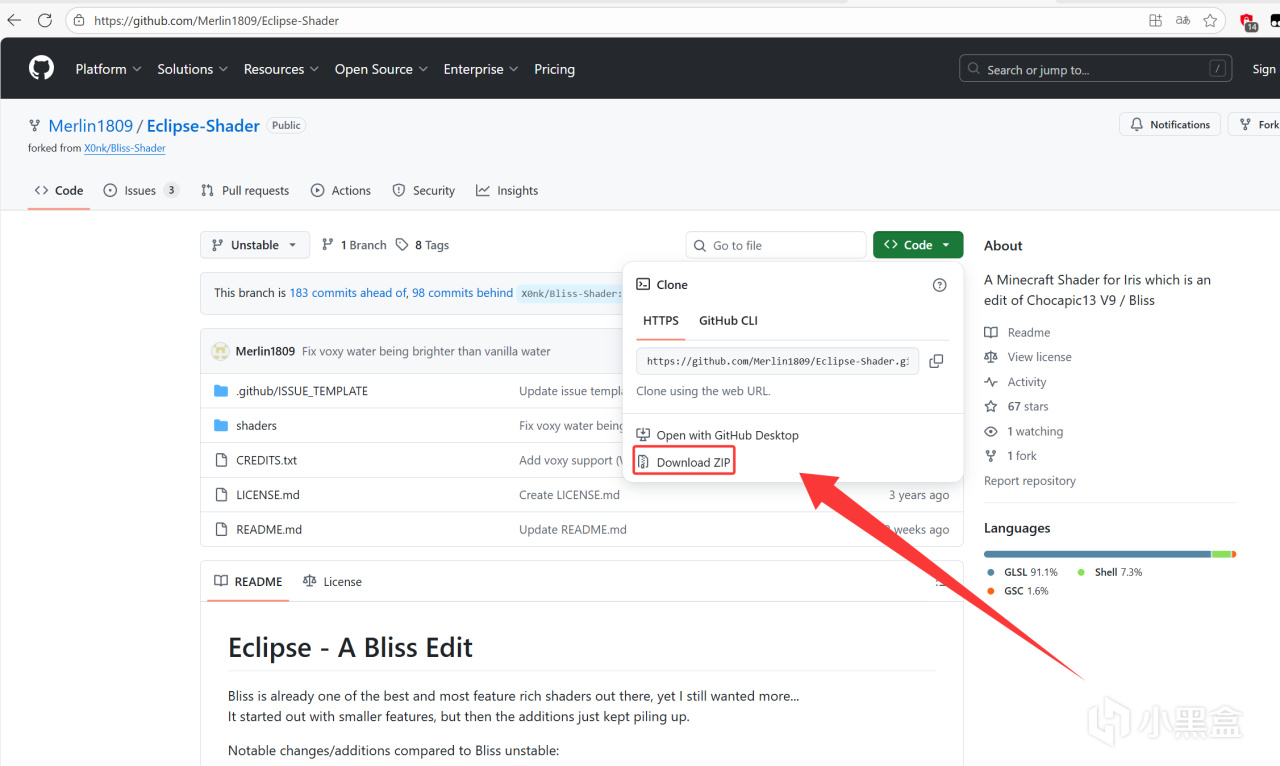The image size is (1280, 766).
Task: Go to the Insights tab
Action: click(507, 190)
